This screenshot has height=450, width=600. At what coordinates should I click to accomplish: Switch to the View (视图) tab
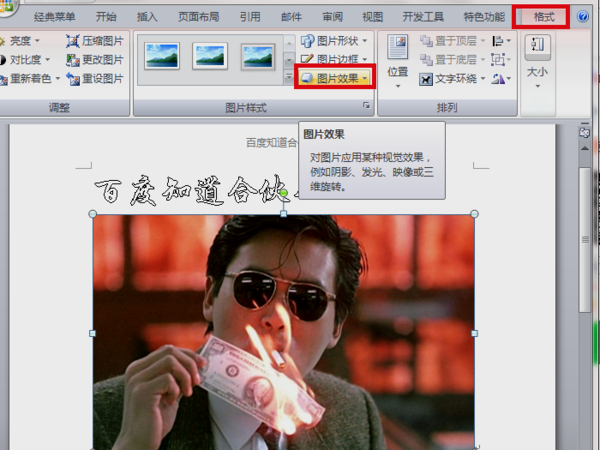[x=373, y=17]
